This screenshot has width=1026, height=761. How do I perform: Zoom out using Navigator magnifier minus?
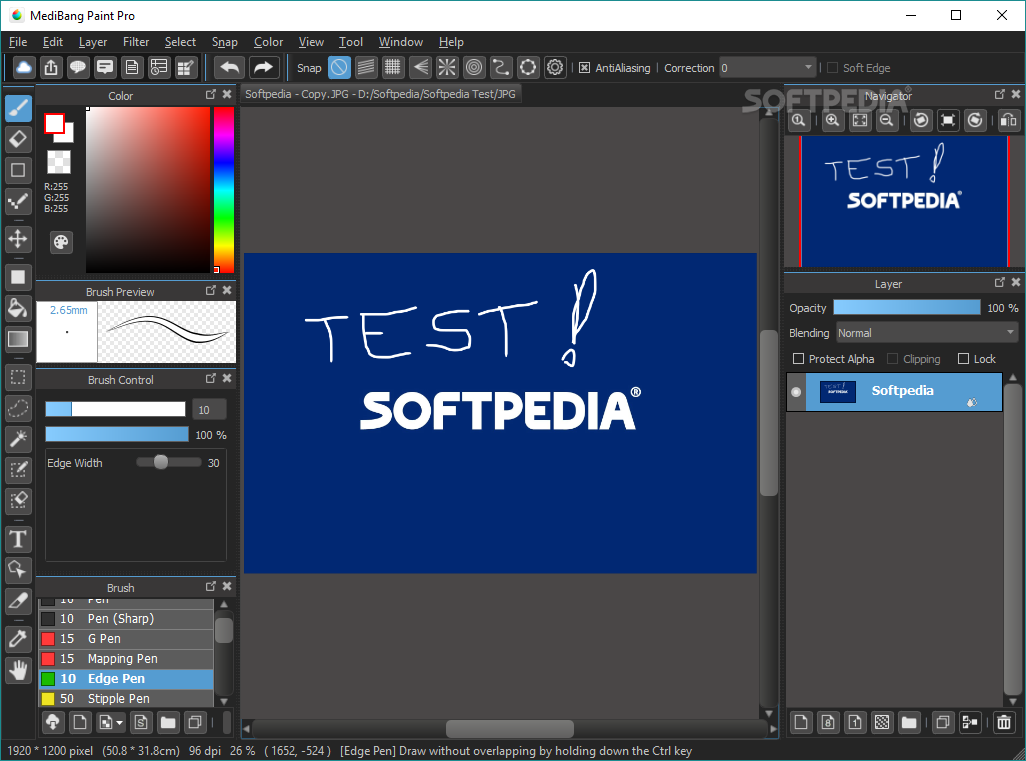[887, 120]
